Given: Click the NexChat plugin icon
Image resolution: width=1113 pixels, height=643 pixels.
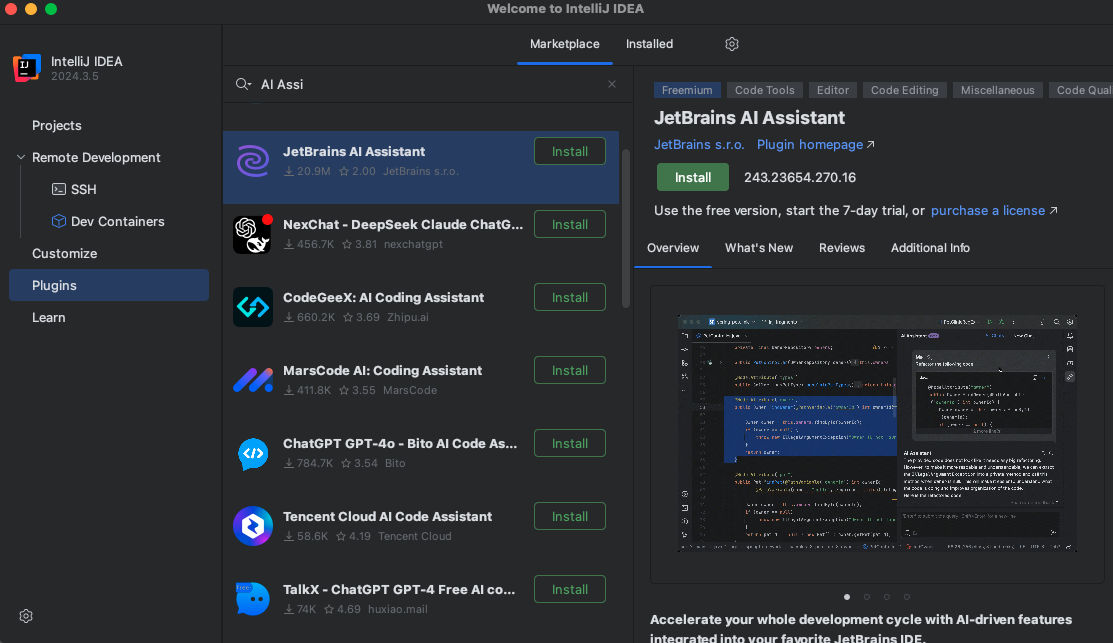Looking at the screenshot, I should [253, 233].
